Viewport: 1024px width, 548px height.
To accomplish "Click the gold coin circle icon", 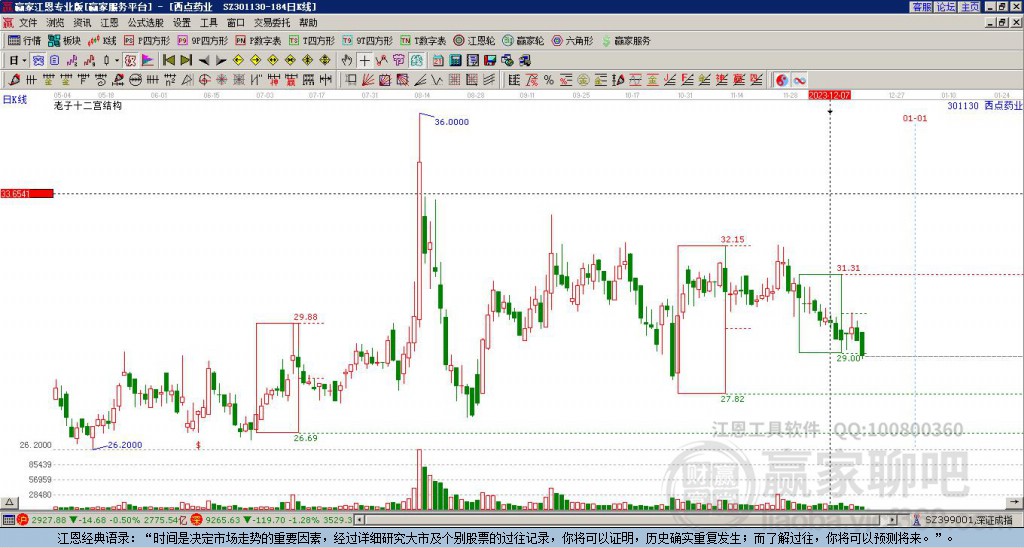I will pos(583,80).
